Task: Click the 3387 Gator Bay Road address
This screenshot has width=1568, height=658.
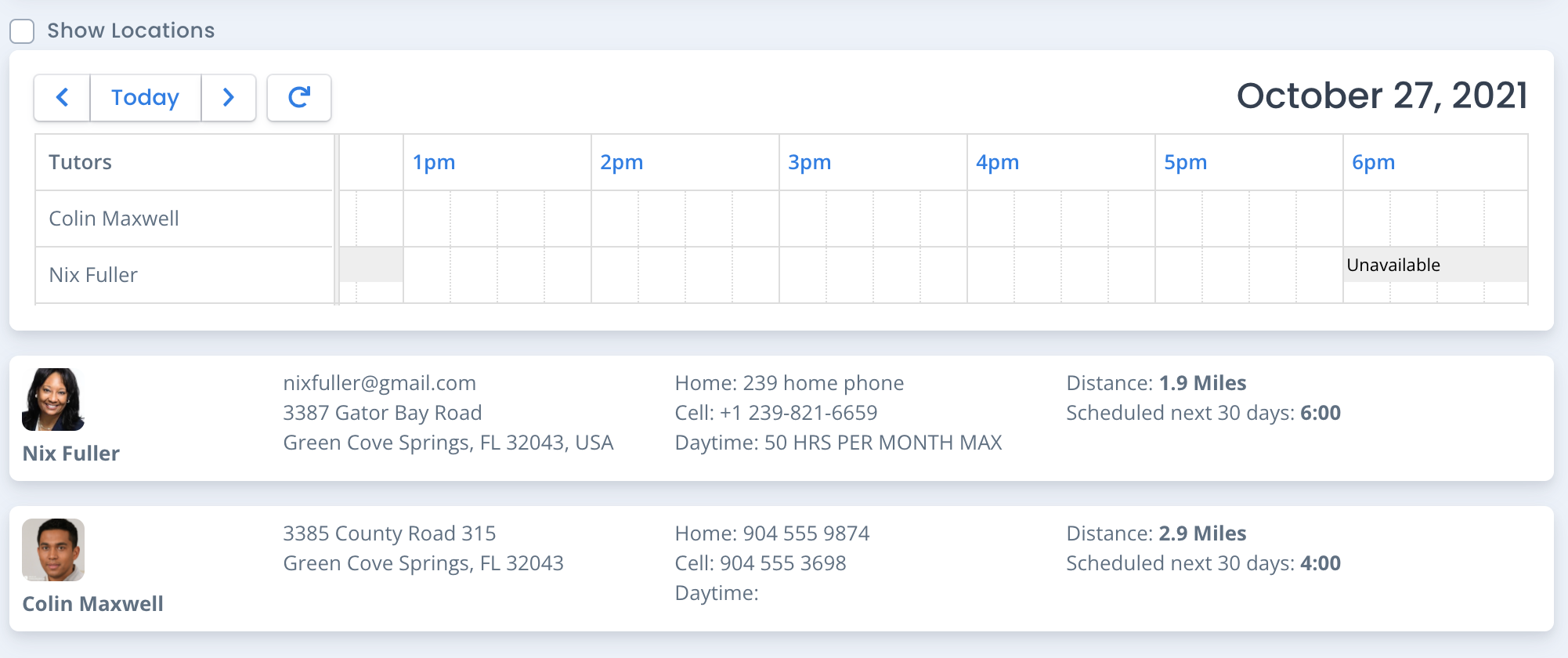Action: point(382,413)
